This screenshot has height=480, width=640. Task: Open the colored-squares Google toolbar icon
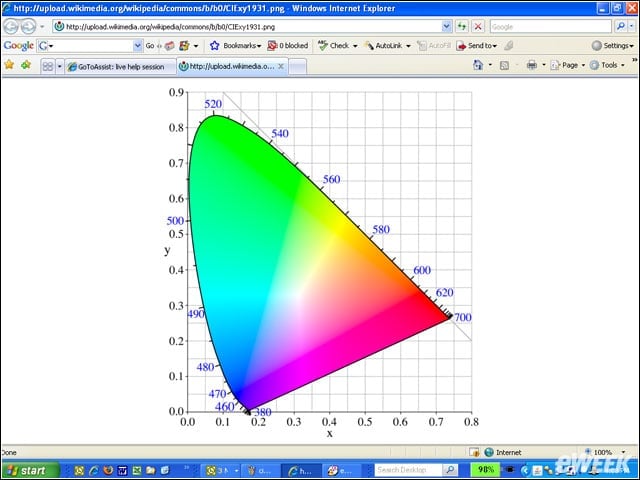(x=184, y=46)
